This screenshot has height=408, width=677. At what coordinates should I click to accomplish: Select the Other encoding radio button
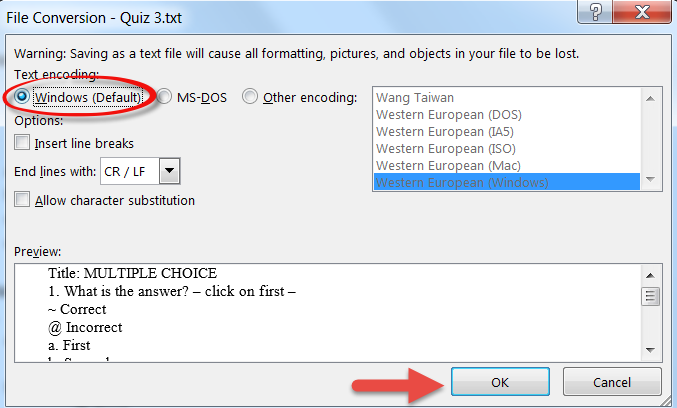coord(250,96)
